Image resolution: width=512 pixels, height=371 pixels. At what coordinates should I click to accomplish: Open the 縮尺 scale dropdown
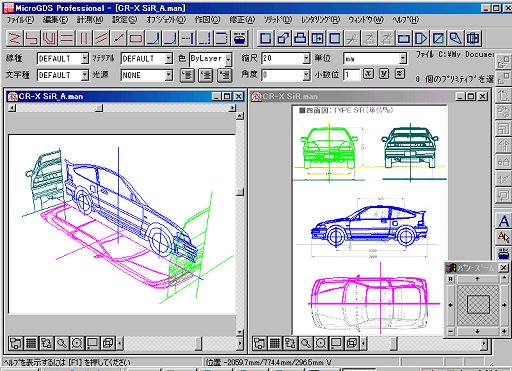(306, 59)
